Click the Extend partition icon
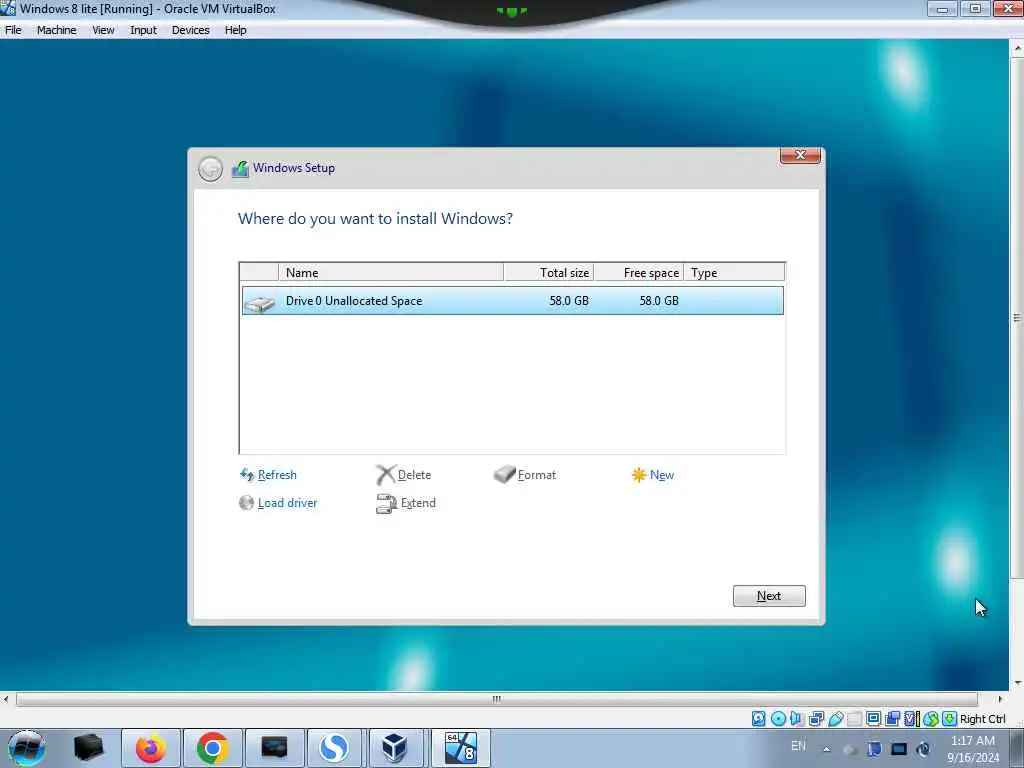1024x768 pixels. 386,504
